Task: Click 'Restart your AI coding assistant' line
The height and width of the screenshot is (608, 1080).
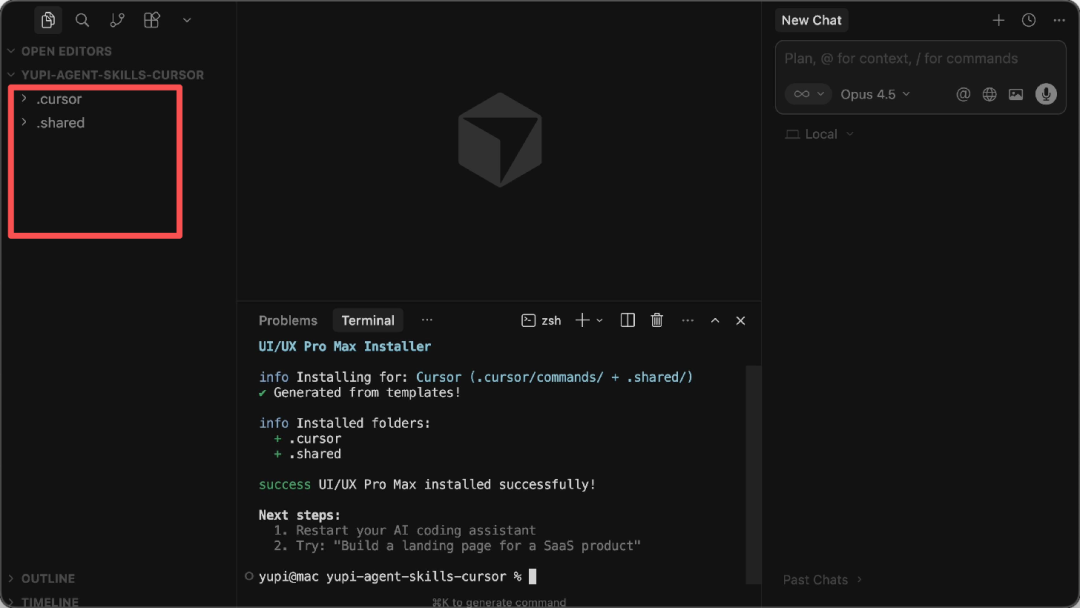Action: click(415, 530)
